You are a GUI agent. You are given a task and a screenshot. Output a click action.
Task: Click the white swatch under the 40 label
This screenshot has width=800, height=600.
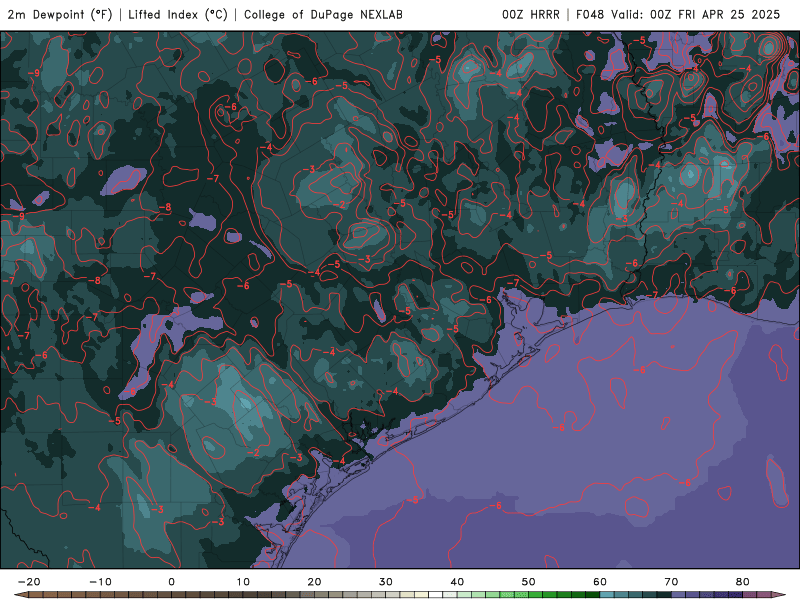pyautogui.click(x=450, y=595)
